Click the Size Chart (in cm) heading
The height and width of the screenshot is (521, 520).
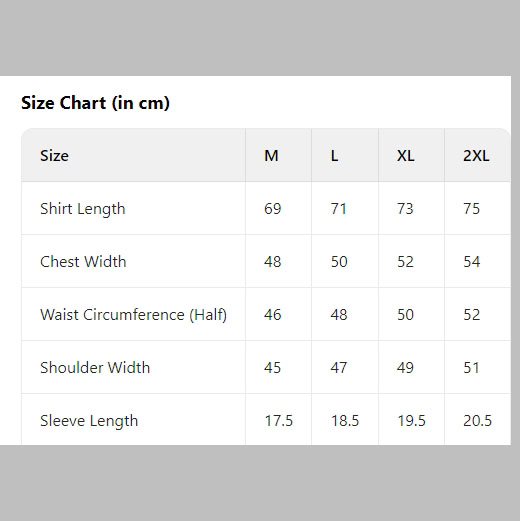(x=95, y=103)
